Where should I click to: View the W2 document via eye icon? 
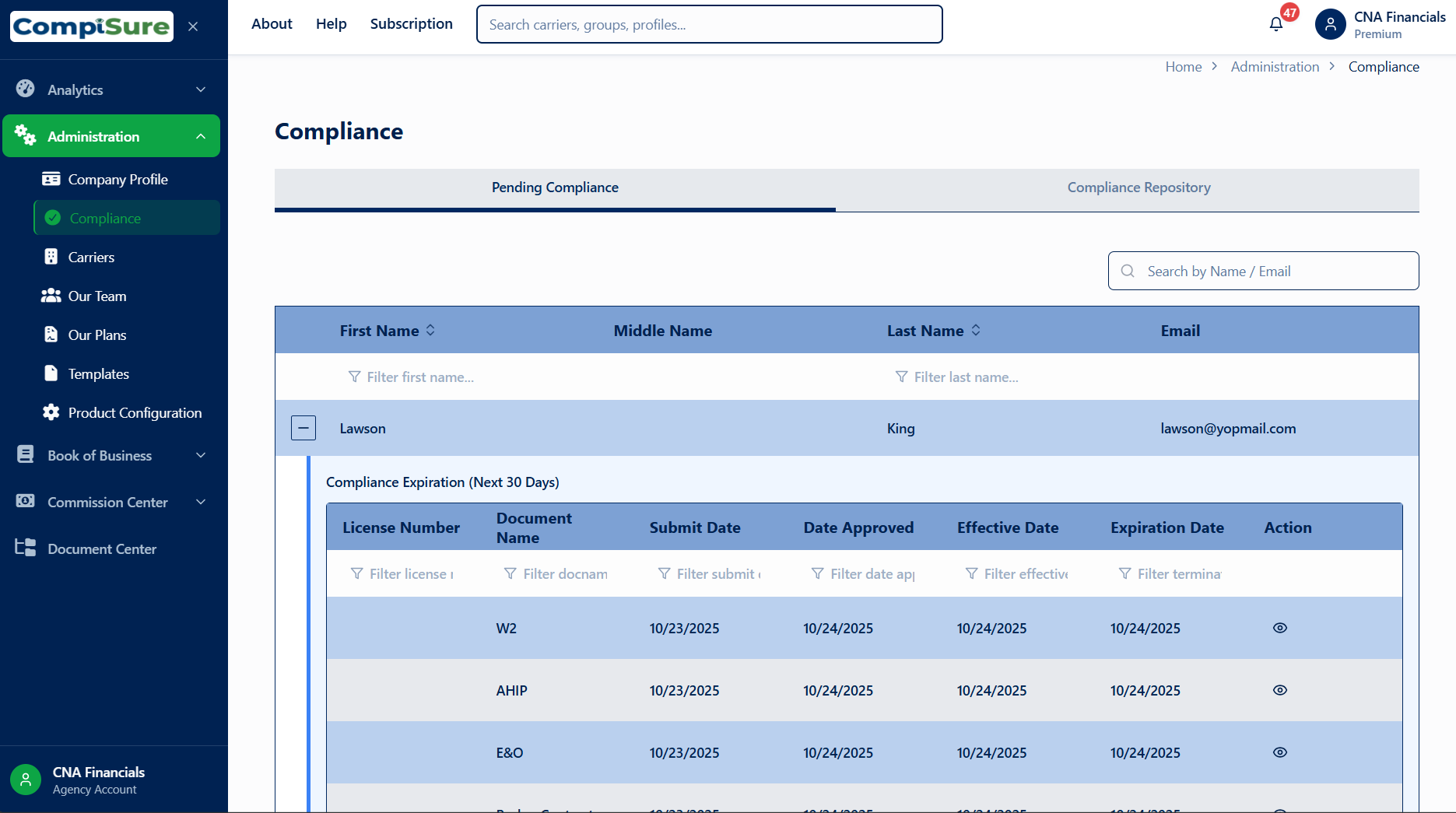(x=1280, y=628)
